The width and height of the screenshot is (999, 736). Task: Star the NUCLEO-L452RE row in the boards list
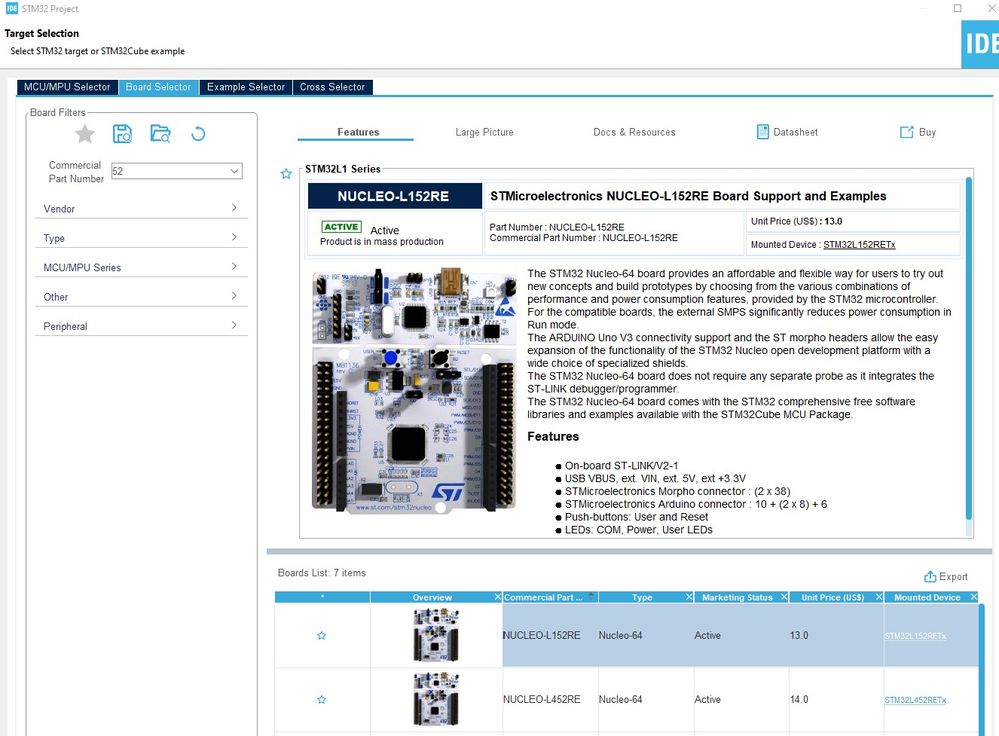pos(322,699)
